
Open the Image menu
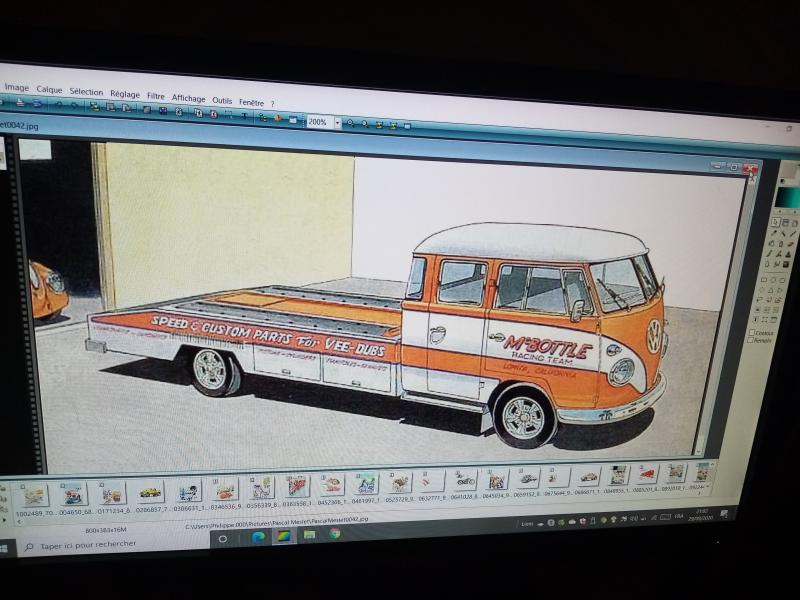pos(17,88)
